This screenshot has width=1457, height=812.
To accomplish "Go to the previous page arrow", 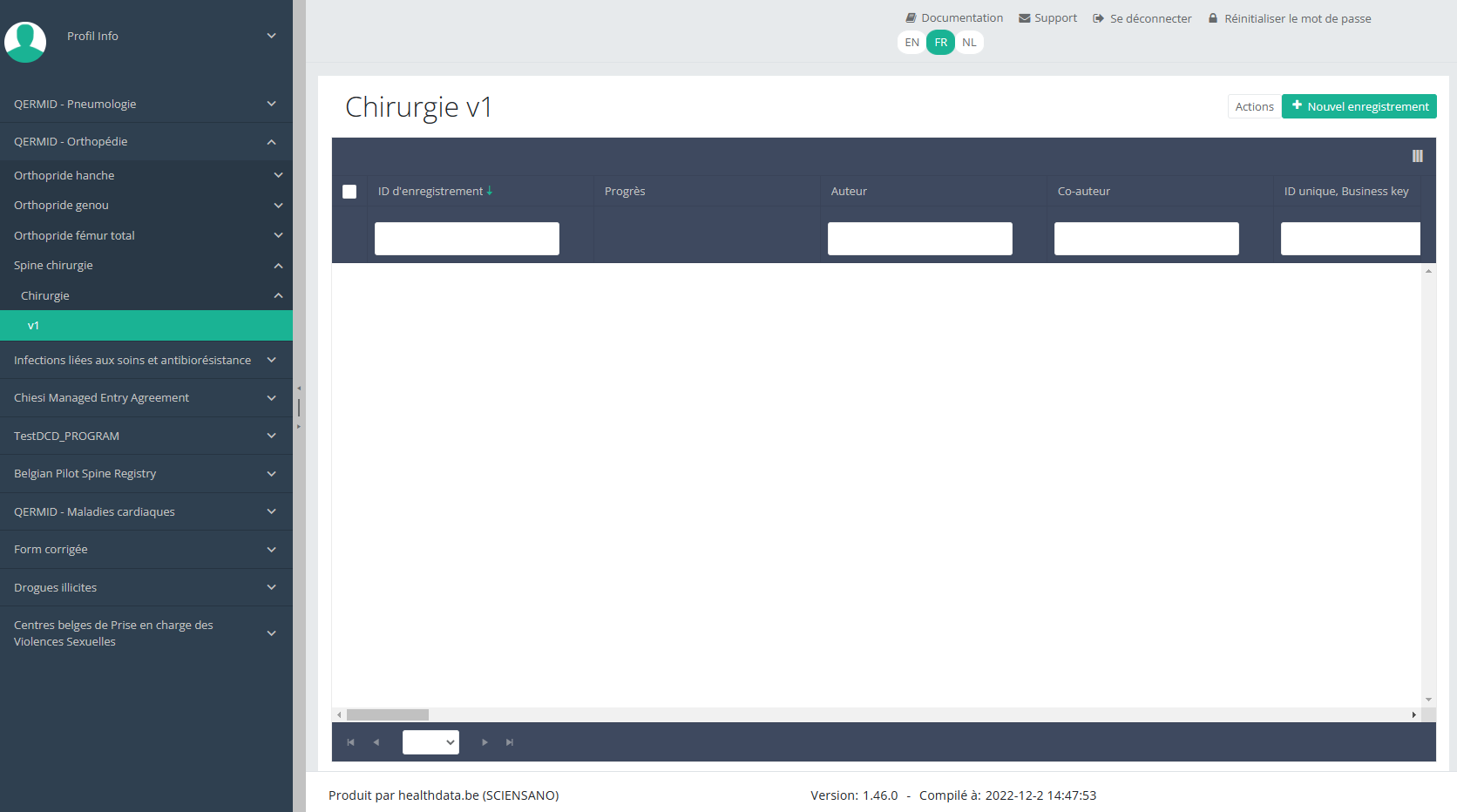I will [376, 742].
